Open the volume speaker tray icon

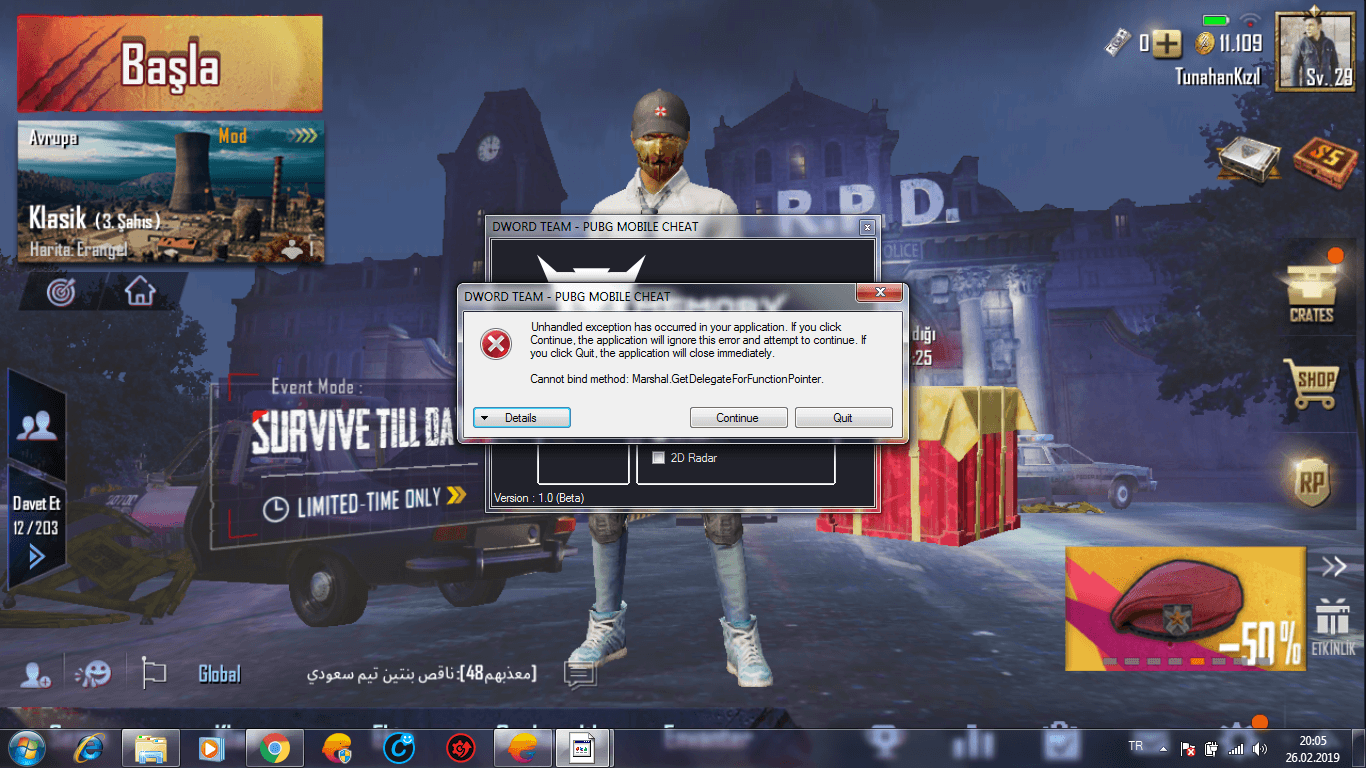click(1260, 748)
